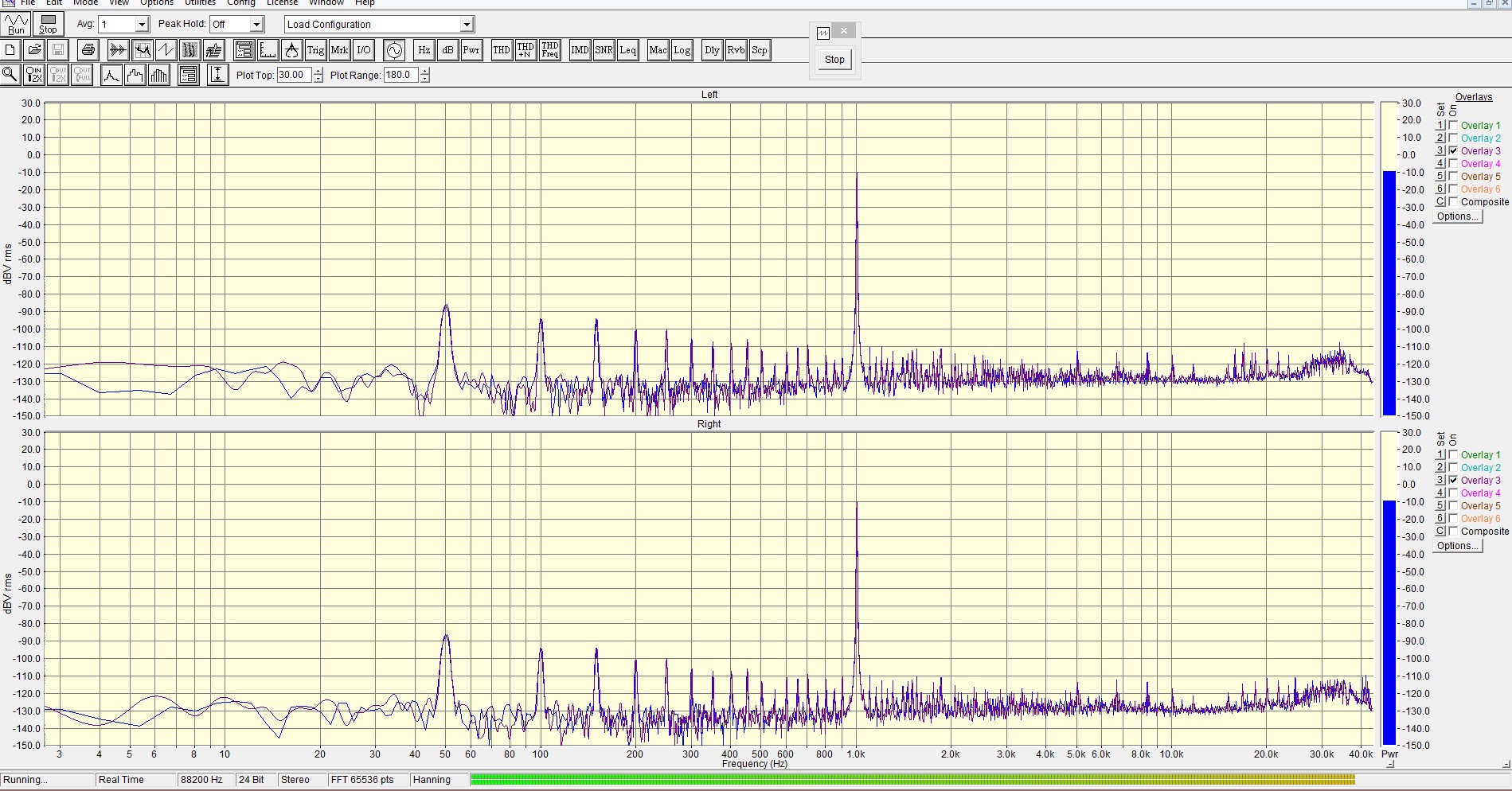Open the Config menu
Viewport: 1512px width, 791px height.
pos(240,3)
